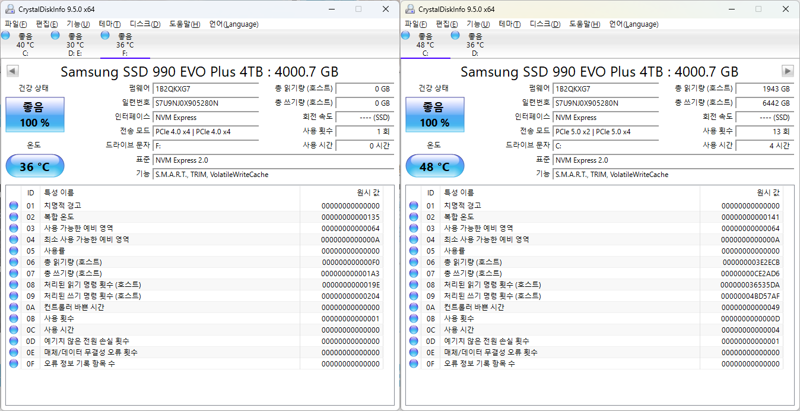Screen dimensions: 800x411
Task: Click the firmware field 1B2QKXG7 in left window
Action: (206, 89)
